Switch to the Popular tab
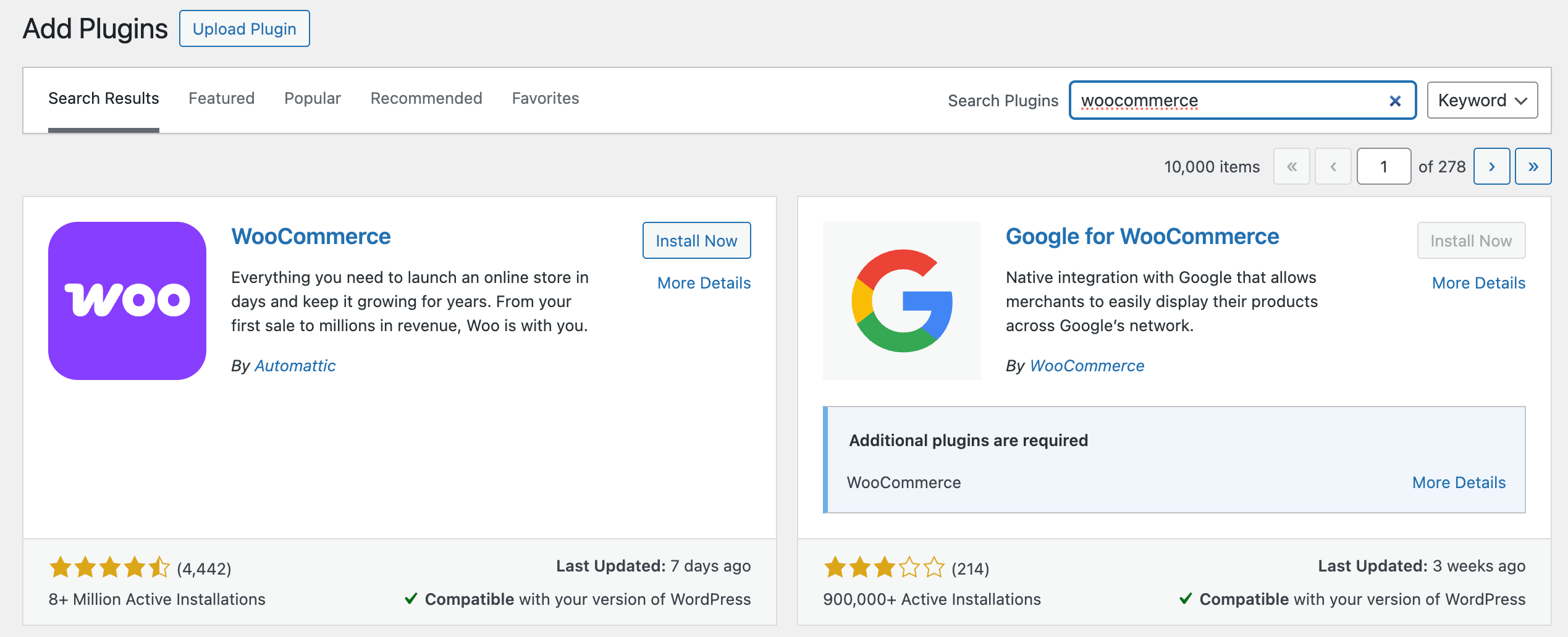 (x=313, y=98)
